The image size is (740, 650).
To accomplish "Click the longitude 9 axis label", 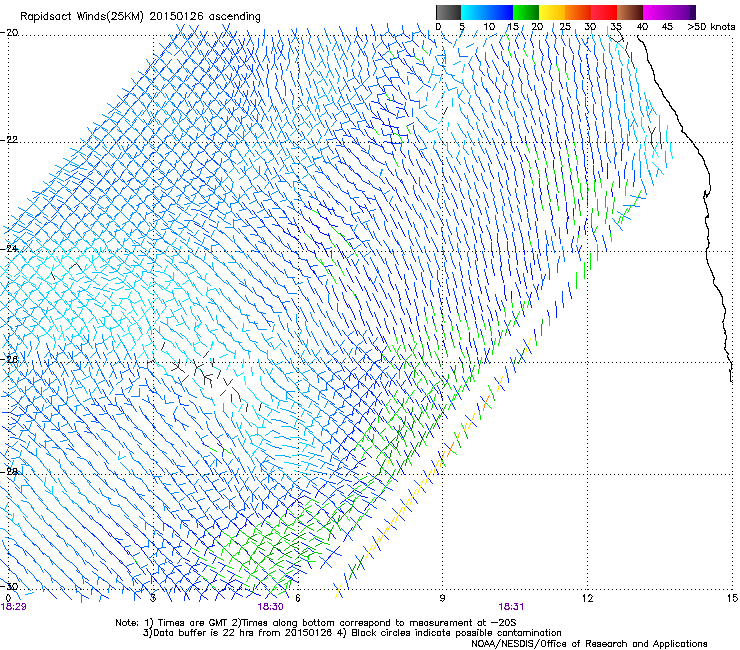I will pos(442,598).
